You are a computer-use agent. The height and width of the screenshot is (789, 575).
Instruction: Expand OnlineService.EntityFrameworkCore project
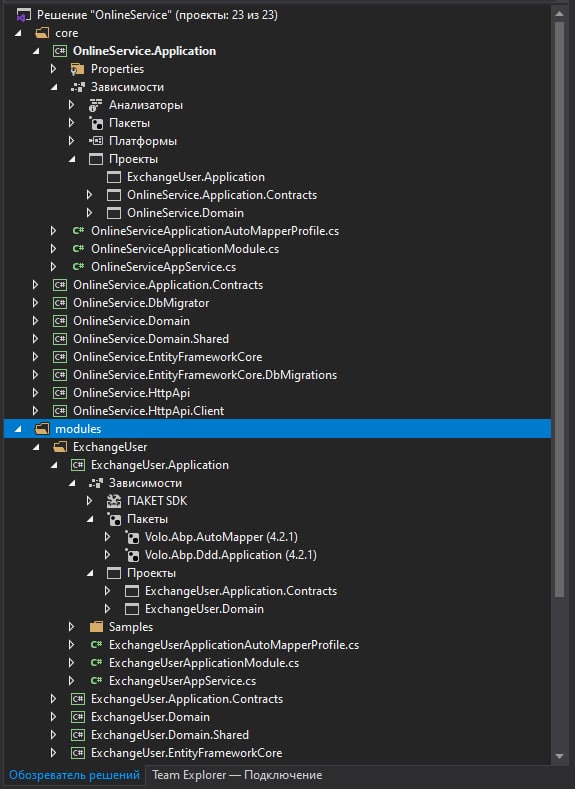point(35,357)
